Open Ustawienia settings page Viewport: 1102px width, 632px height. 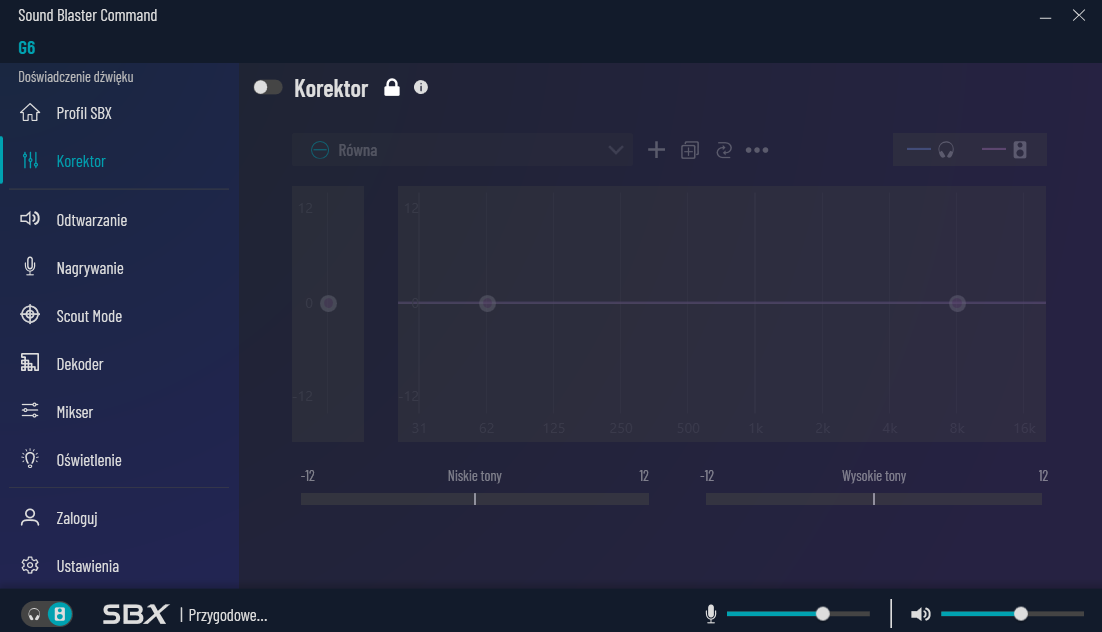point(87,566)
